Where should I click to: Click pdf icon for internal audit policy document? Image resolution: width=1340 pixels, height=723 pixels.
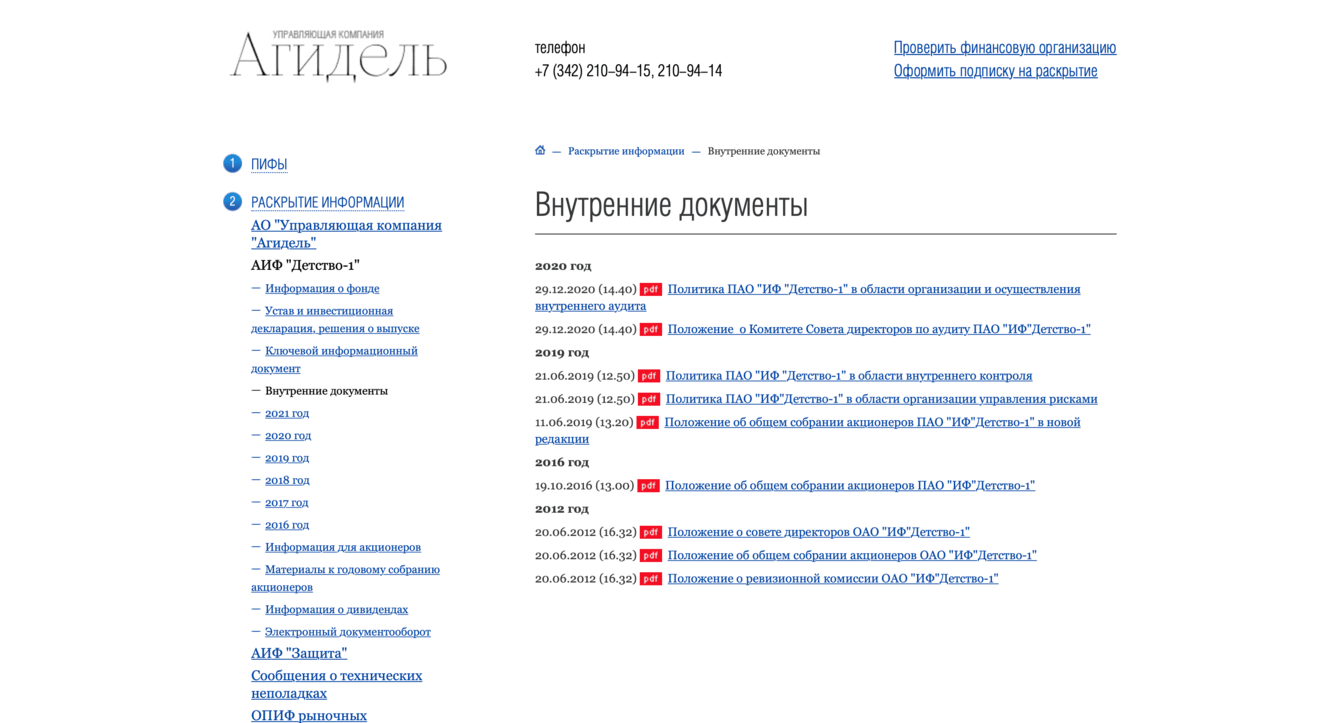tap(651, 290)
